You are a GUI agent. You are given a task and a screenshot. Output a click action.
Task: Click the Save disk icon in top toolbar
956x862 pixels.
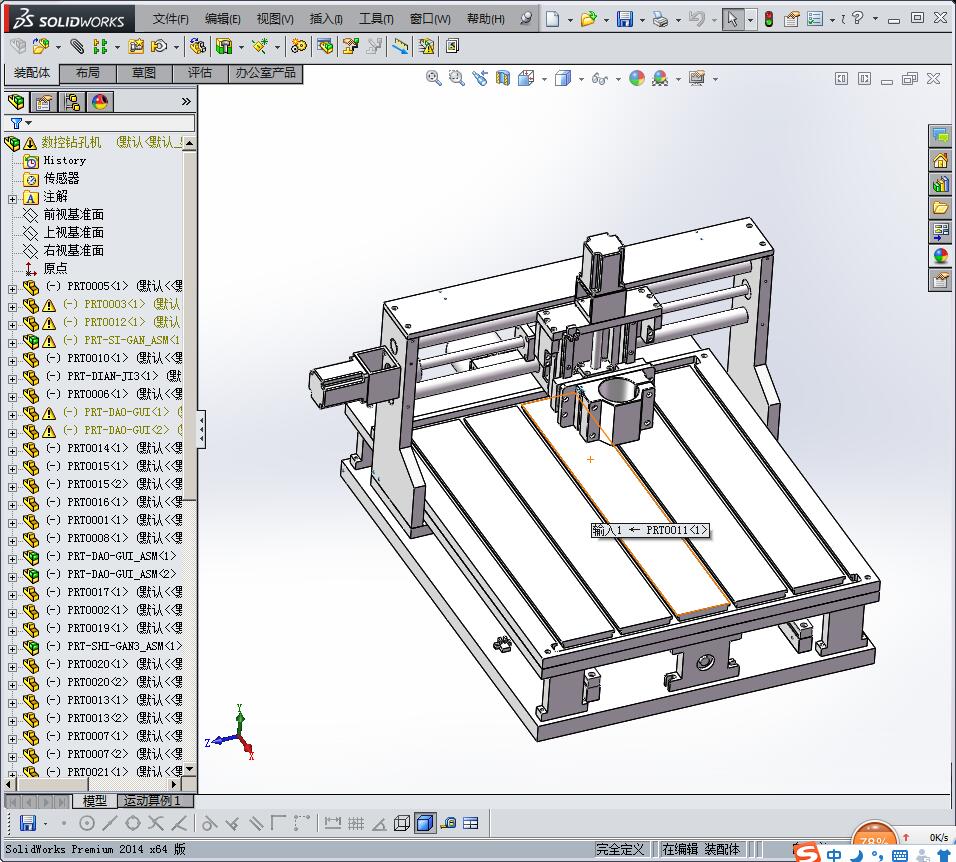coord(624,19)
